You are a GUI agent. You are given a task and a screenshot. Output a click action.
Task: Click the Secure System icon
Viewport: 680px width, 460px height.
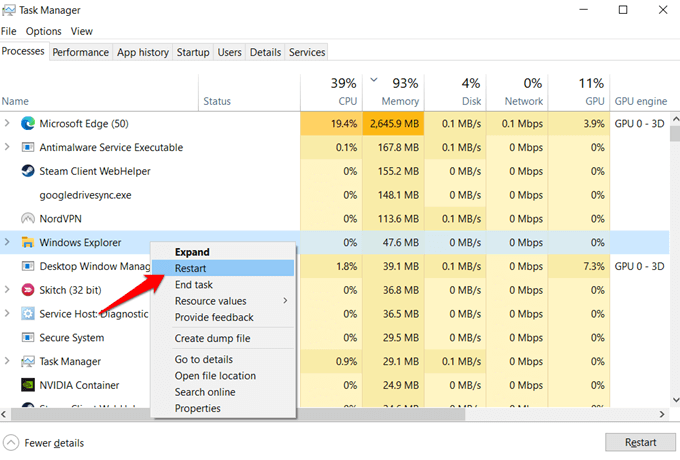pos(28,337)
